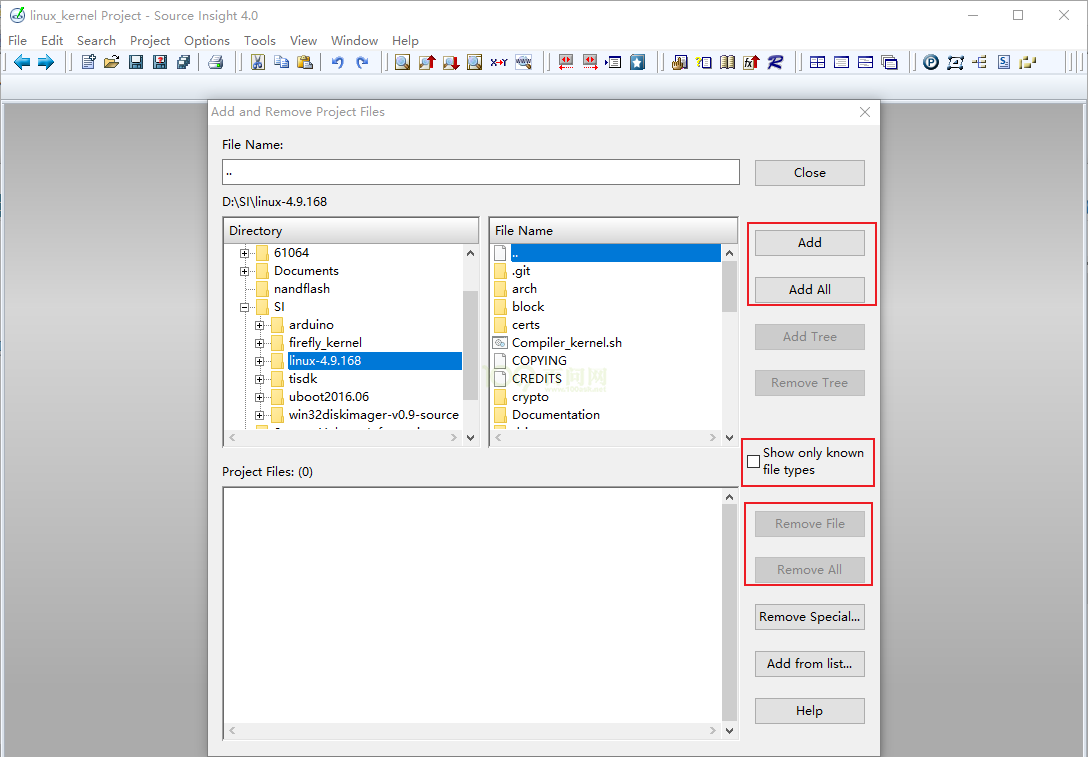Screen dimensions: 1088x757
Task: Open the Window menu
Action: (354, 40)
